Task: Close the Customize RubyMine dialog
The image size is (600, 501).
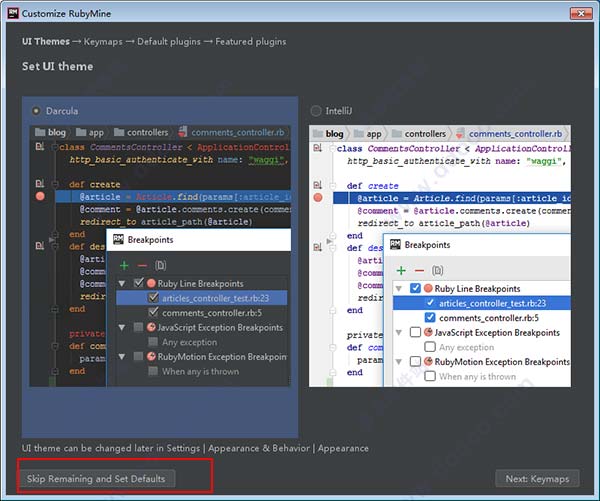Action: click(x=580, y=13)
